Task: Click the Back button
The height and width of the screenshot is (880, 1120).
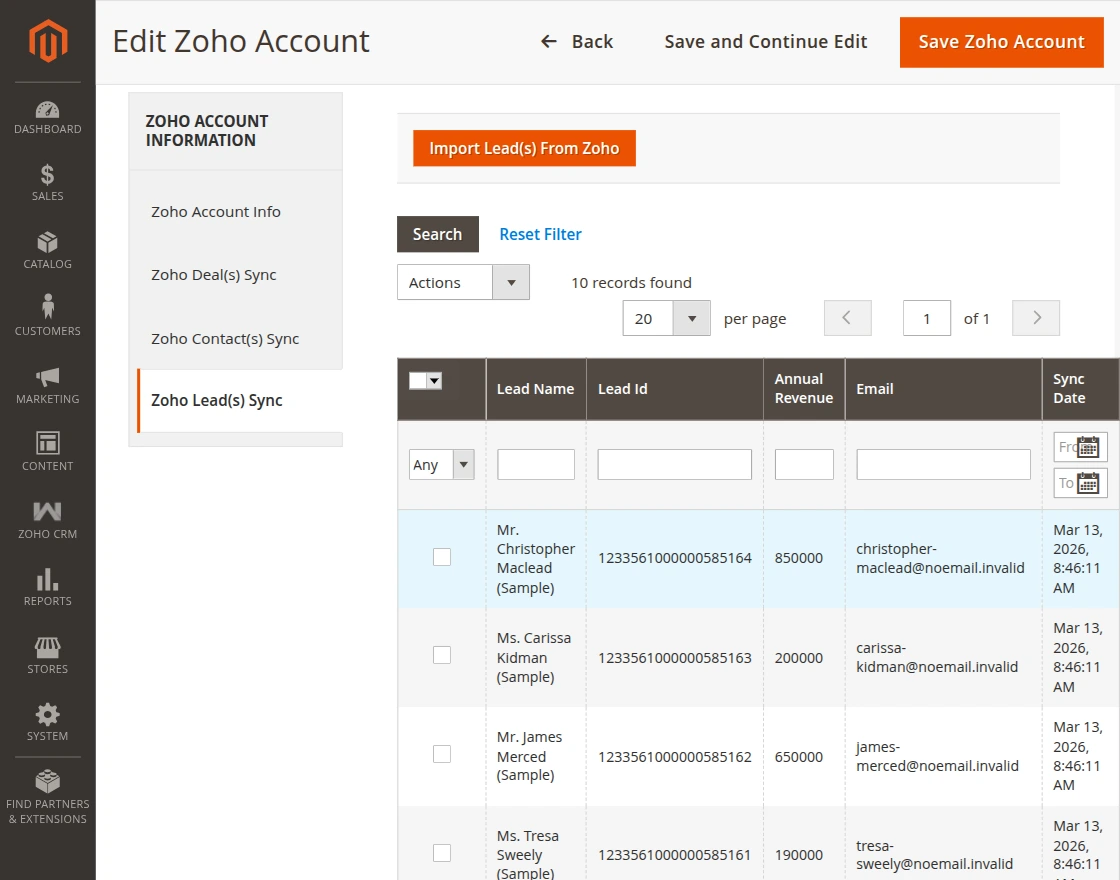Action: [x=576, y=41]
